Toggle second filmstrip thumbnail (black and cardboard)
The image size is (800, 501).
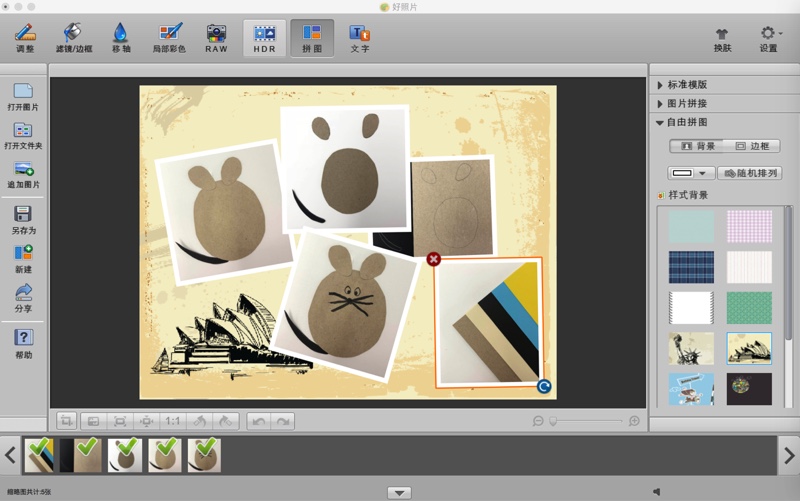click(81, 455)
